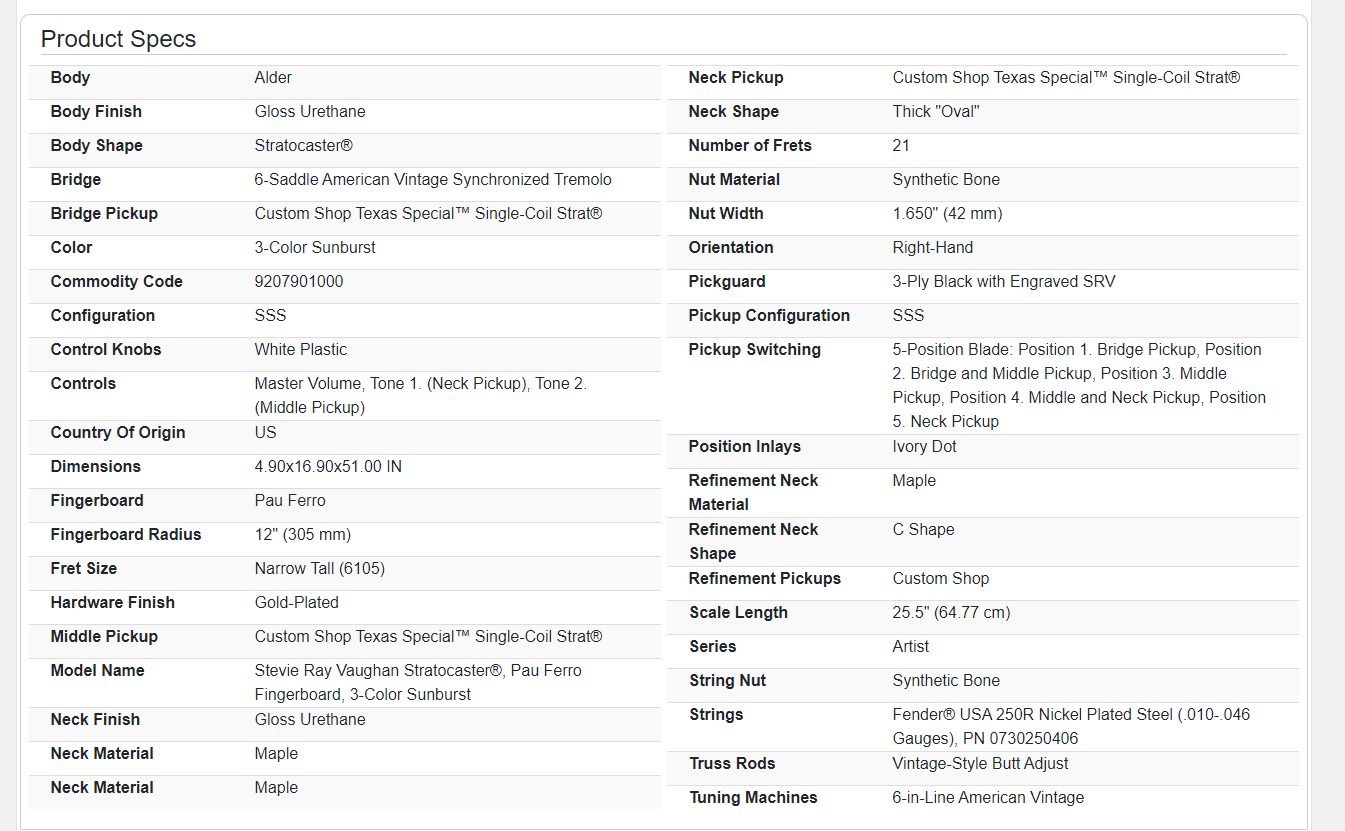Click the commodity code 9207901000
This screenshot has width=1345, height=831.
click(x=298, y=282)
